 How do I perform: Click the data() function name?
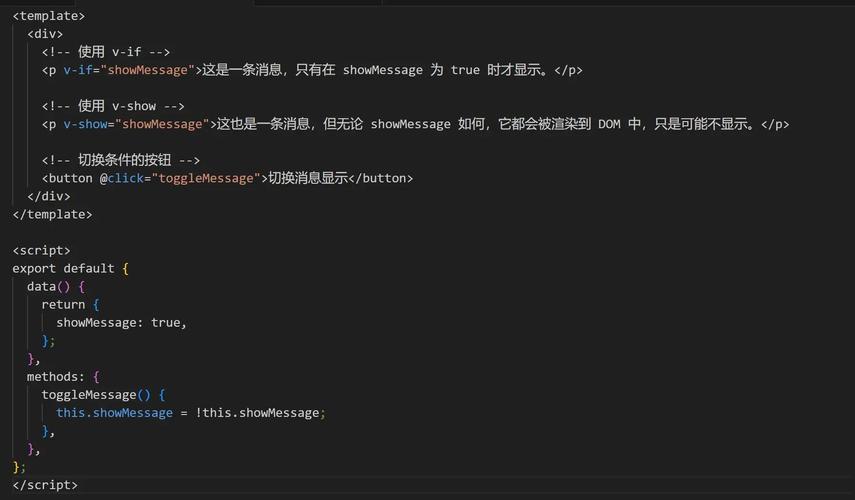pos(49,286)
